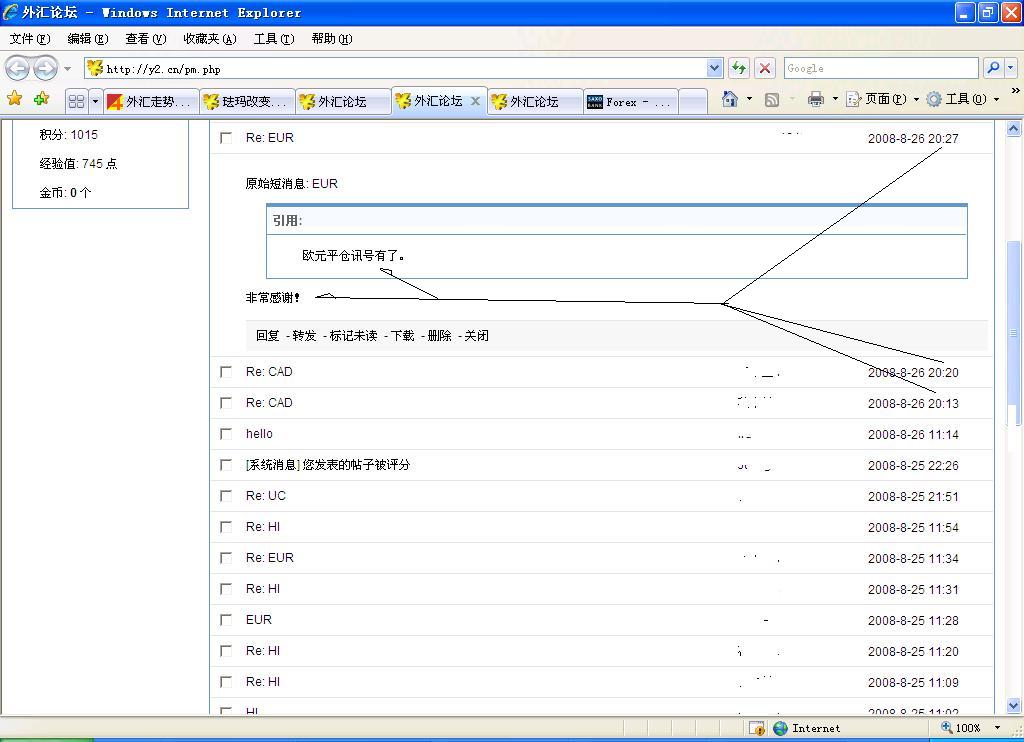
Task: Click the 关闭 close message link
Action: point(477,336)
